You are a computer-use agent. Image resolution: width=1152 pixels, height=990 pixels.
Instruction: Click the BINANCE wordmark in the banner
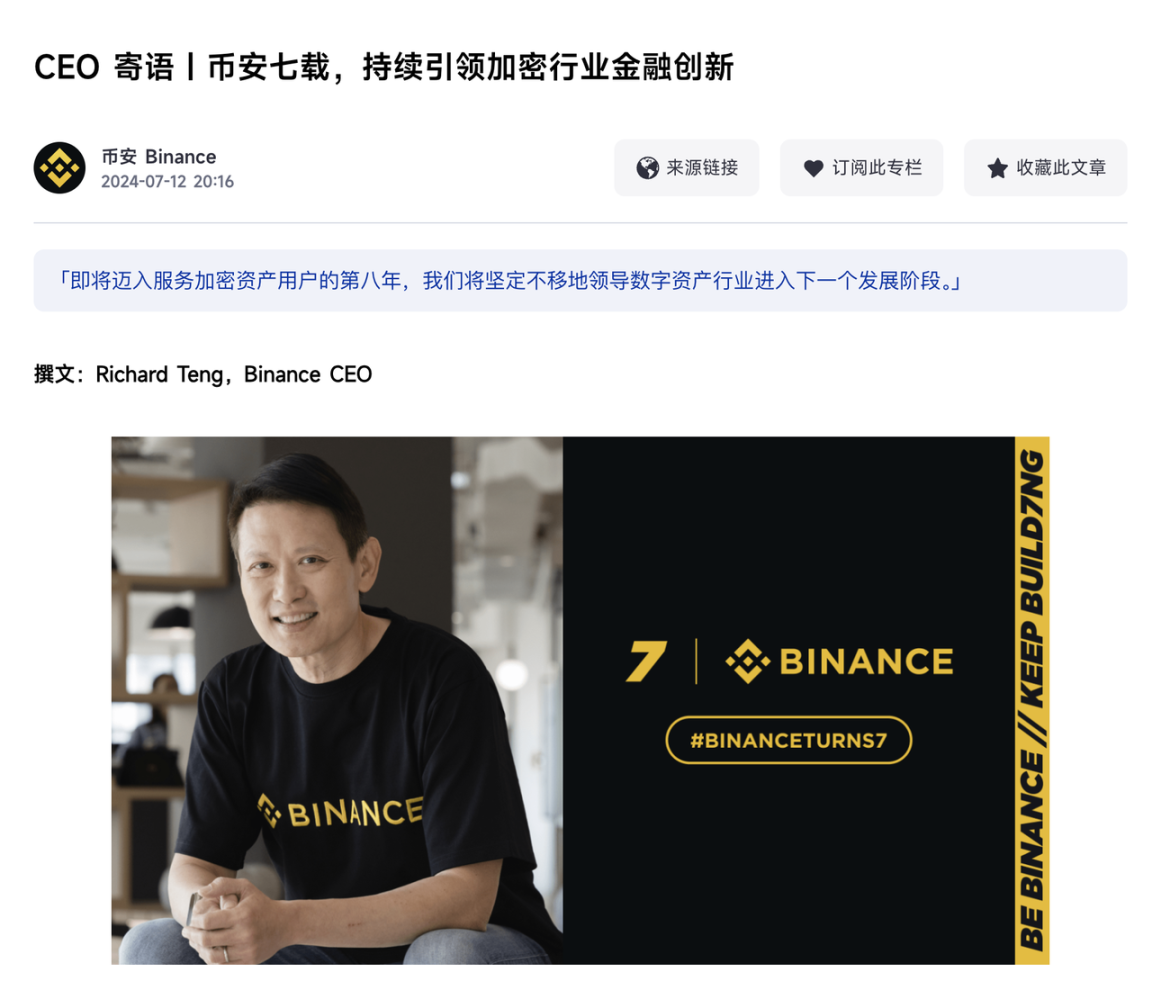click(x=866, y=661)
